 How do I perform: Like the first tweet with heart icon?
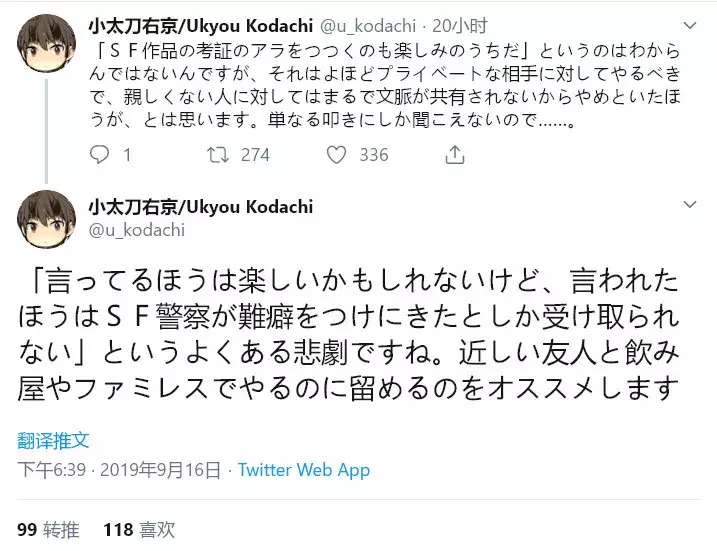[x=336, y=155]
